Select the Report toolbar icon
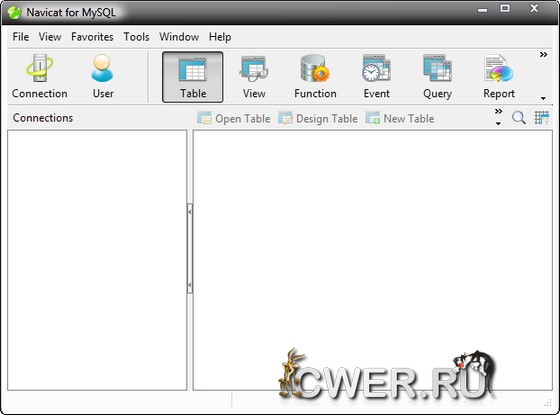This screenshot has height=415, width=560. pos(499,77)
